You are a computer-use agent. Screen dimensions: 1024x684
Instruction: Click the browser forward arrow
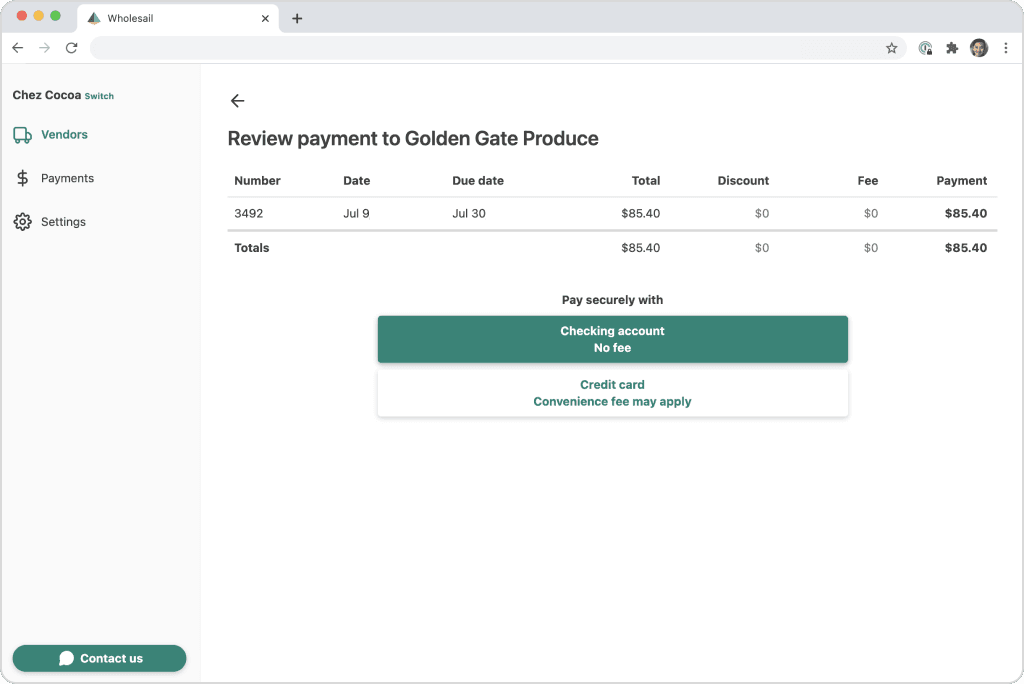pos(44,48)
